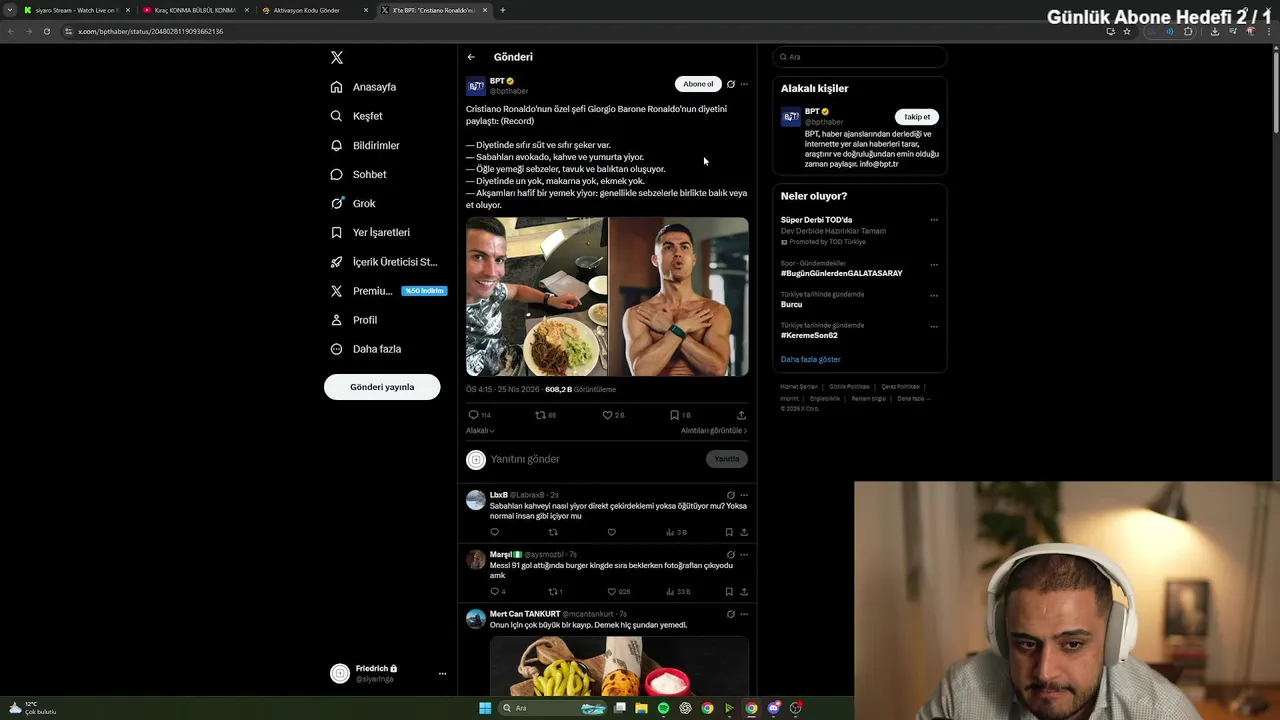This screenshot has width=1280, height=720.
Task: Open Yer İşaretleri bookmarks
Action: [370, 232]
